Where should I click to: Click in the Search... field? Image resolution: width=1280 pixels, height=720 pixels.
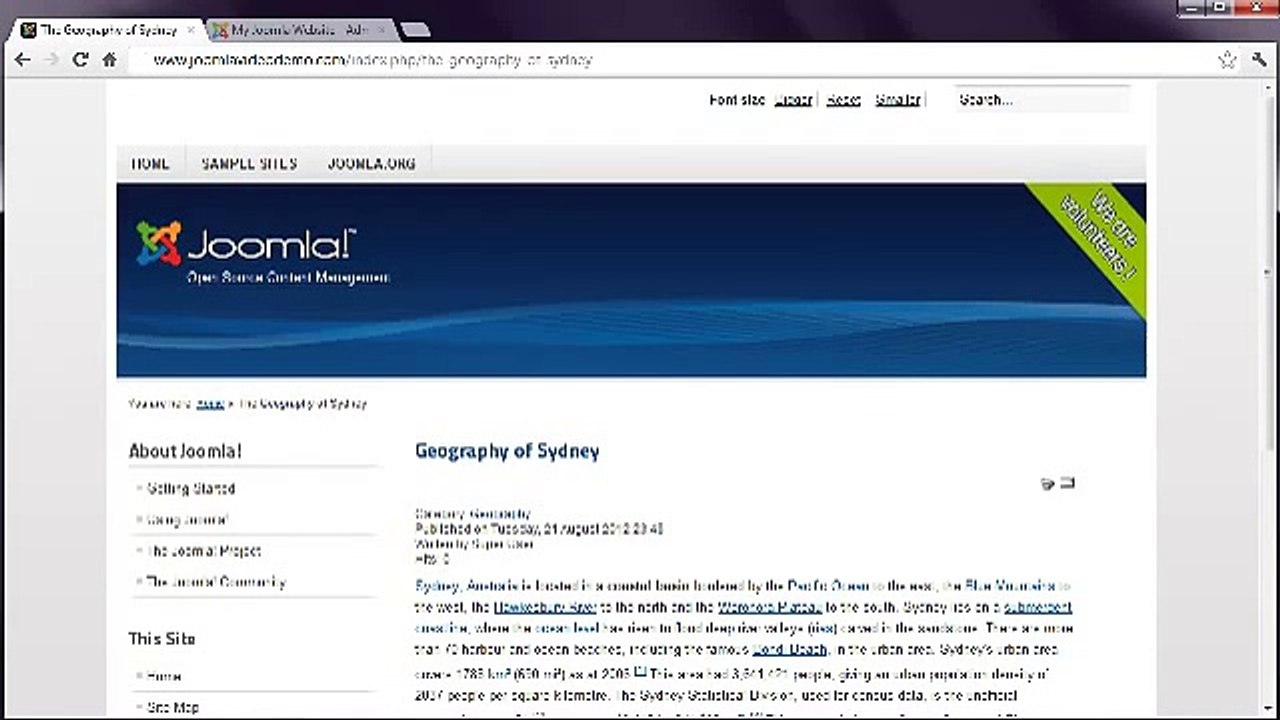(1041, 99)
